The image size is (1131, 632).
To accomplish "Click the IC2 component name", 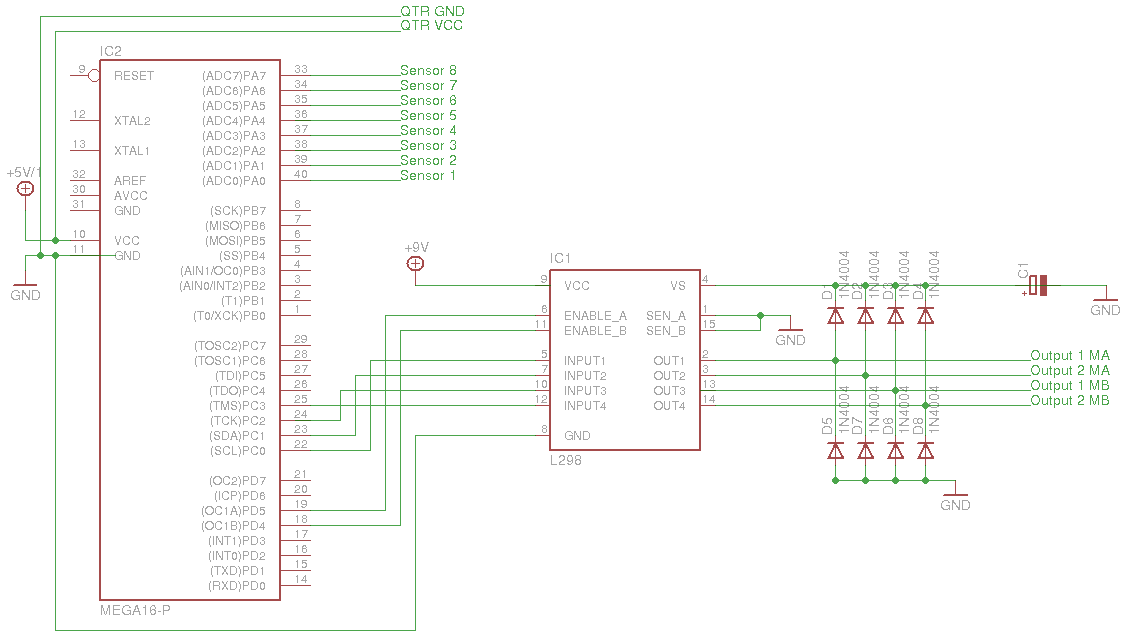I will coord(111,51).
